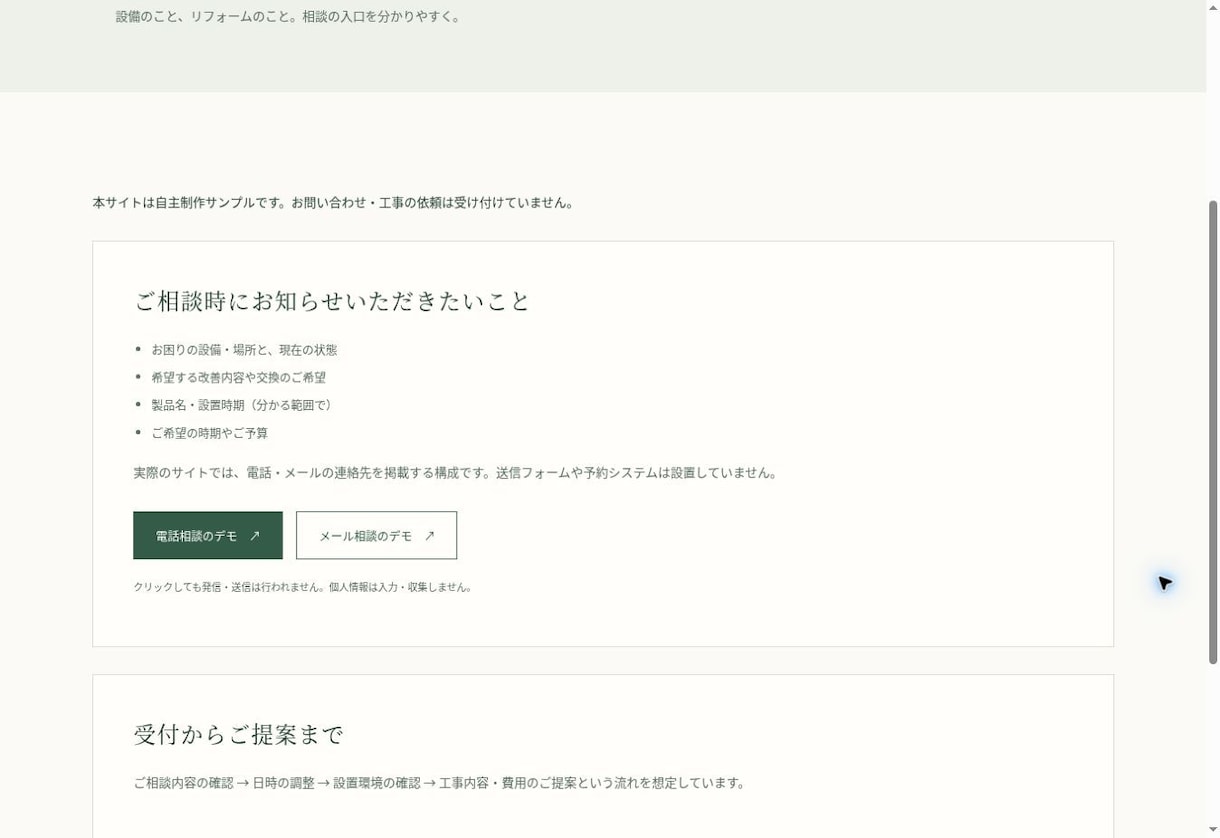Click the paragraph starting 実際のサイトでは
Image resolution: width=1220 pixels, height=838 pixels.
(x=457, y=473)
